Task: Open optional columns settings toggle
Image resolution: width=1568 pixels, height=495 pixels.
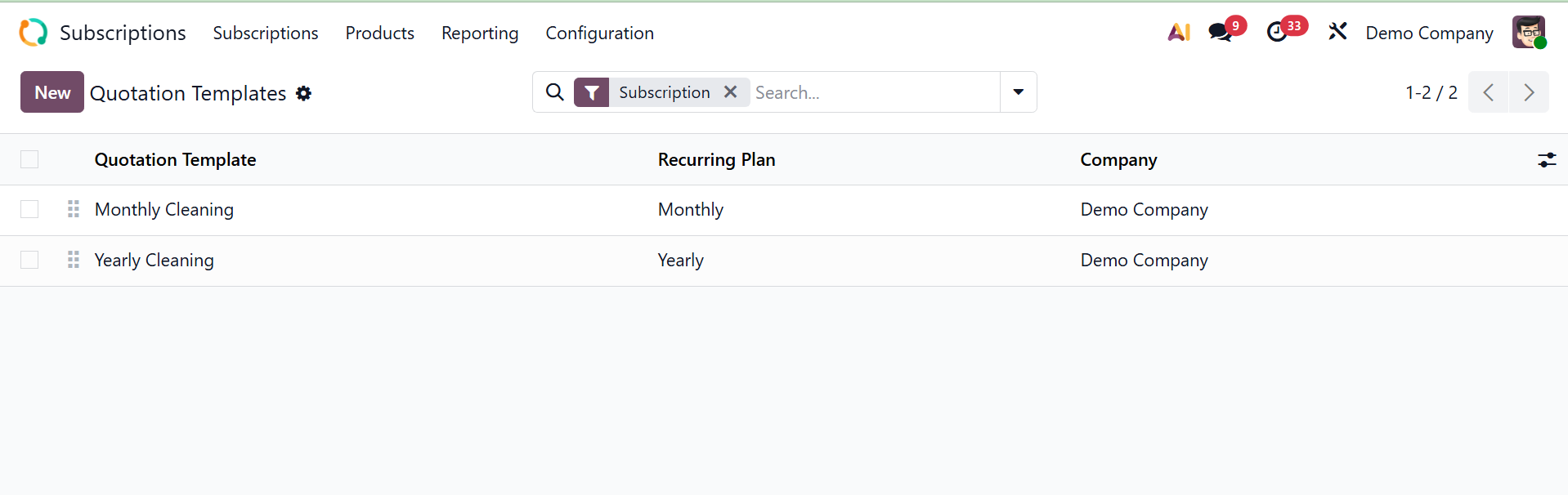Action: [1547, 160]
